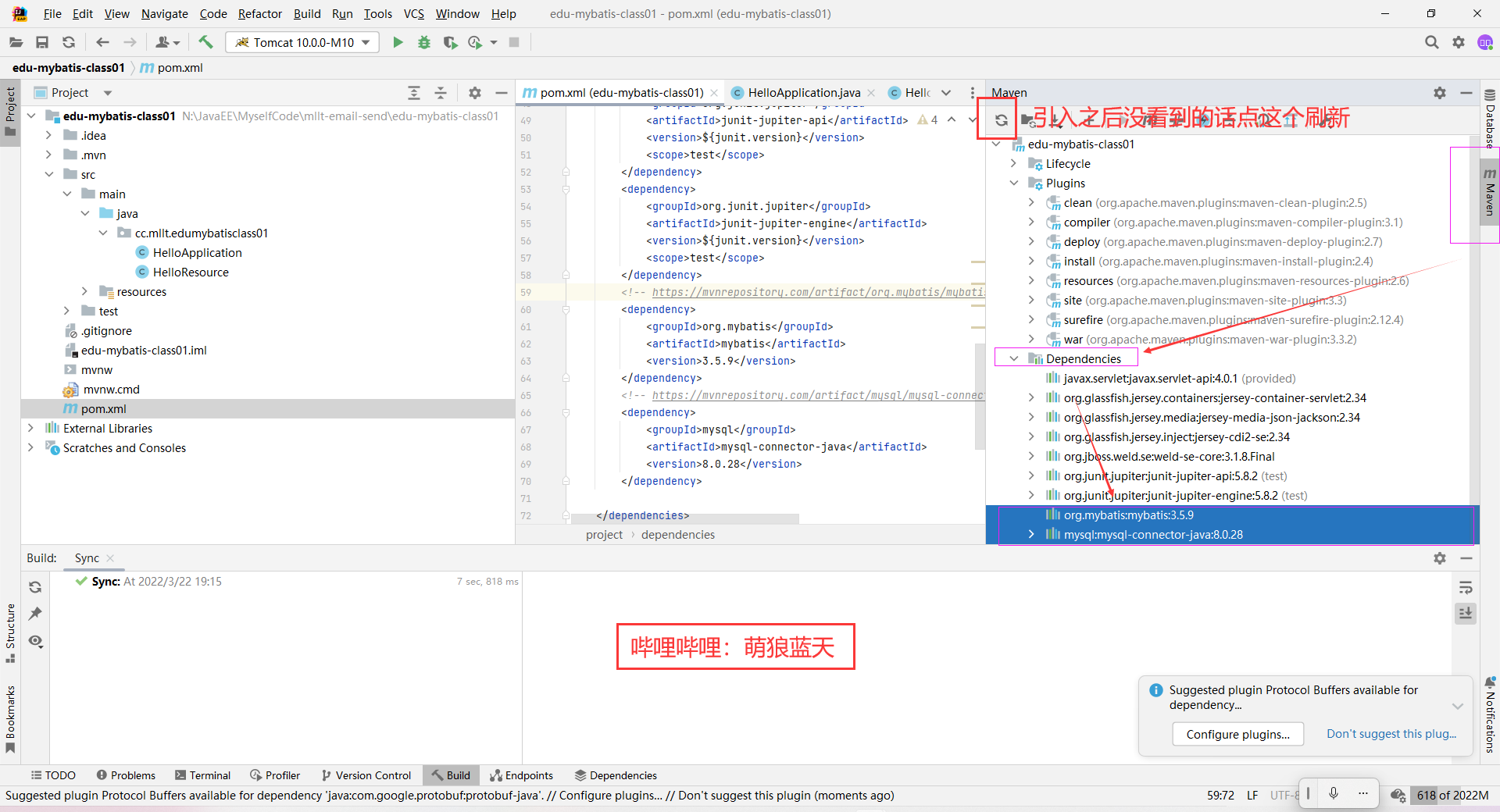Viewport: 1500px width, 812px height.
Task: Reload all Maven projects icon
Action: 1001,120
